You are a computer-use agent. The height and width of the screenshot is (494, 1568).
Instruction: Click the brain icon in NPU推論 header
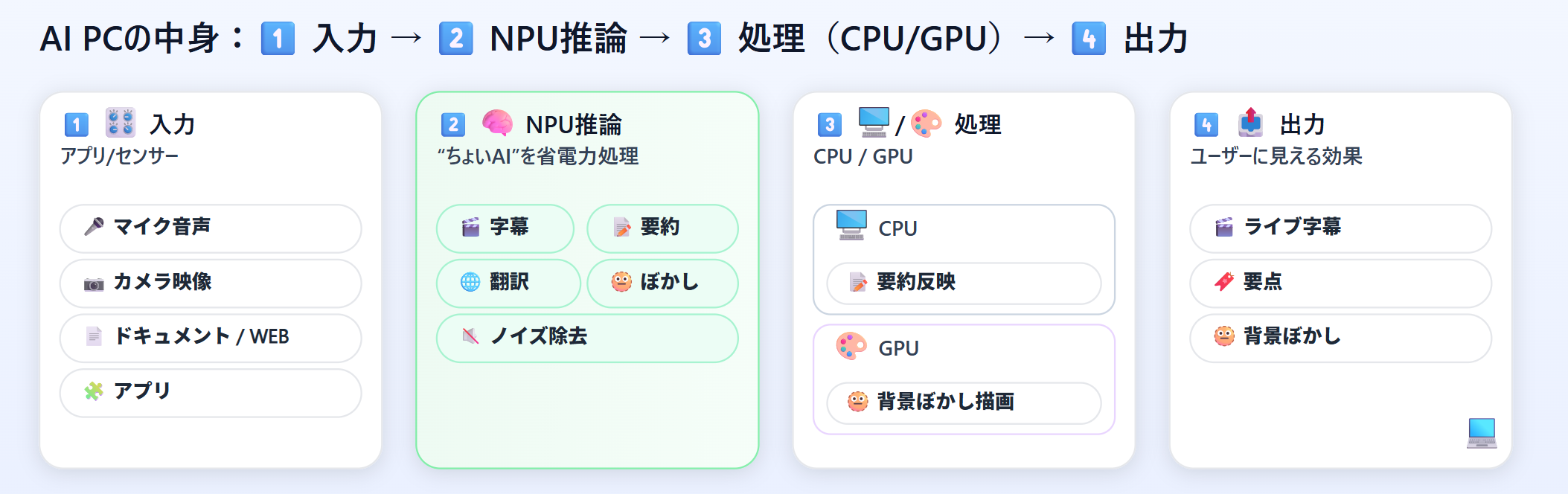pos(497,123)
